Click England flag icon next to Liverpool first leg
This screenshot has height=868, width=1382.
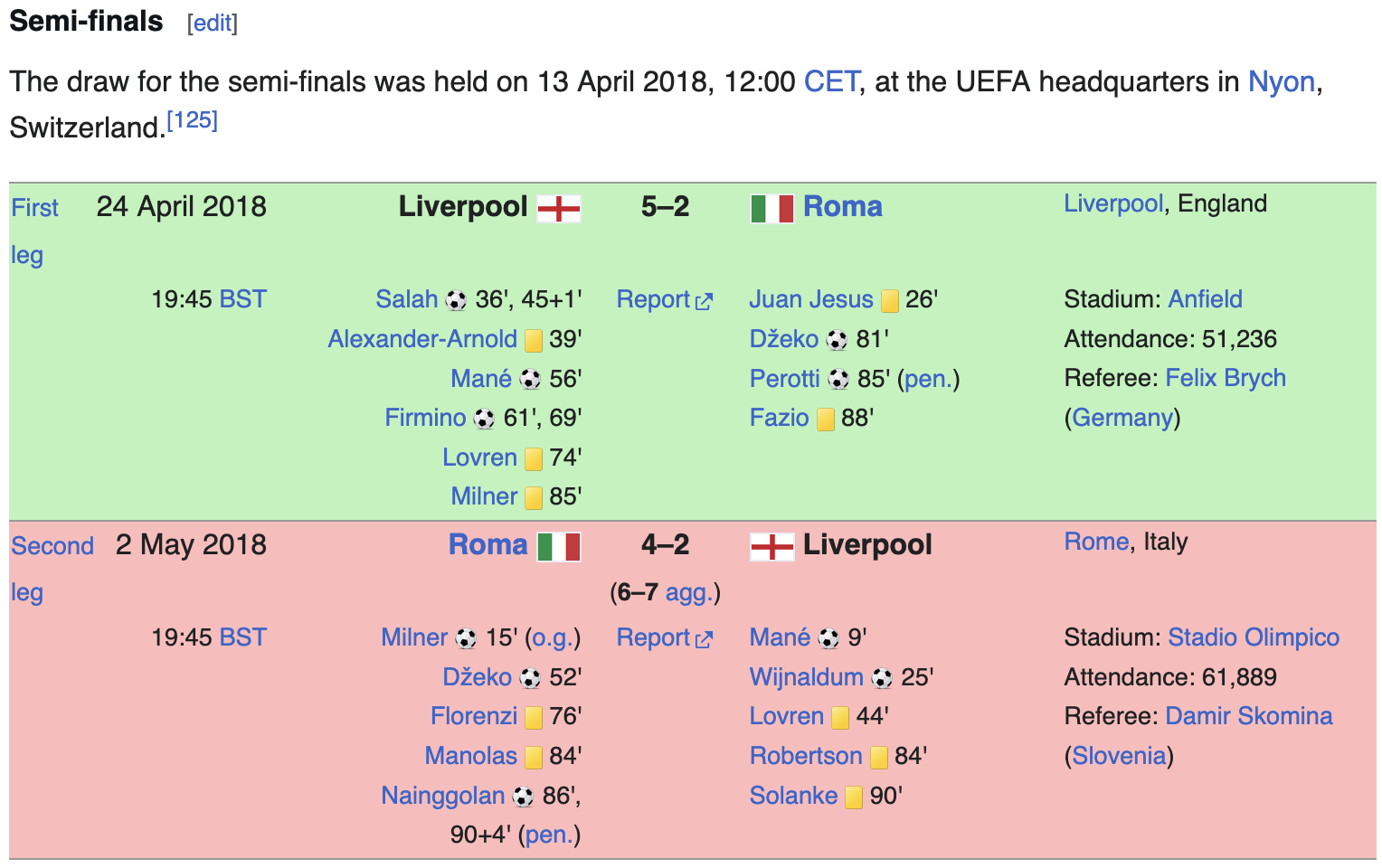559,209
